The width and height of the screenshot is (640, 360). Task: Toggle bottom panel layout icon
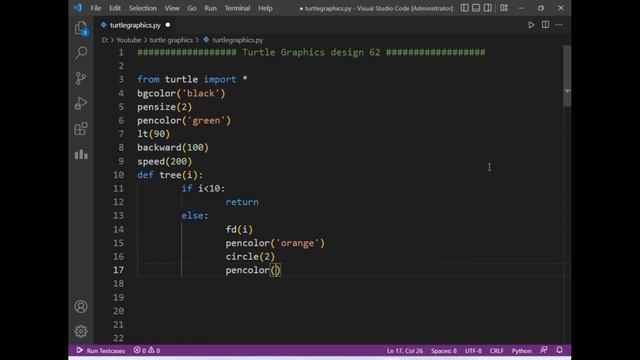(x=476, y=8)
